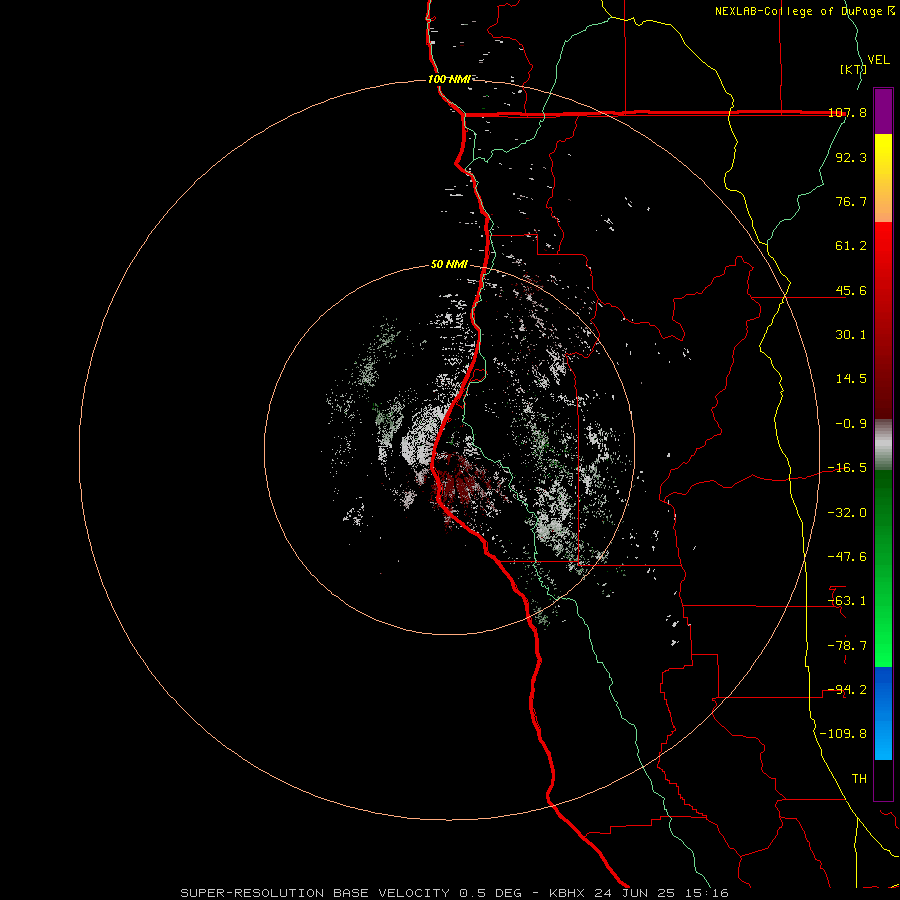Click the KBHX station identifier
The width and height of the screenshot is (900, 900).
tap(567, 893)
